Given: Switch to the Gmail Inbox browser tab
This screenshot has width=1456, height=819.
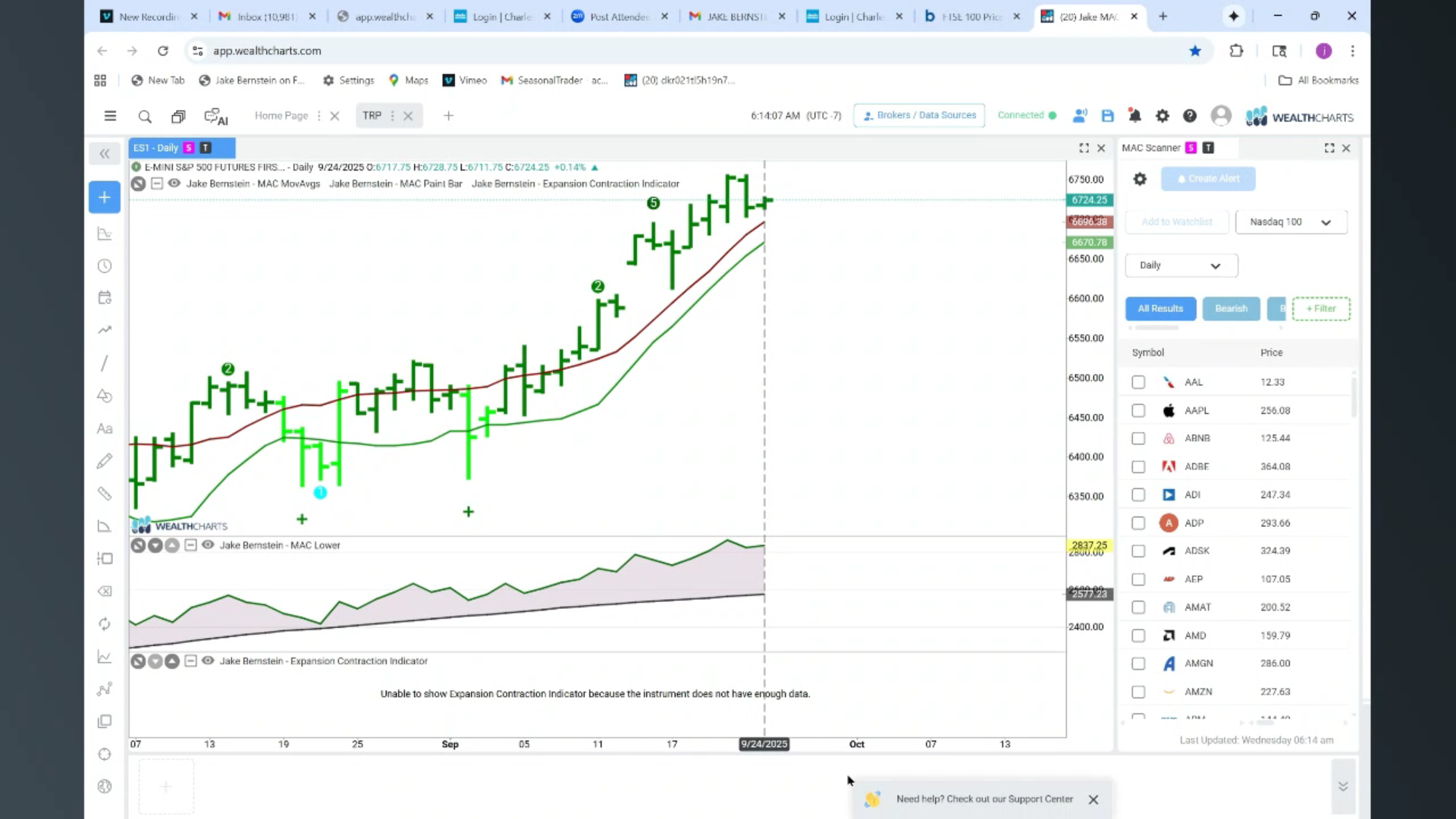Looking at the screenshot, I should point(268,16).
